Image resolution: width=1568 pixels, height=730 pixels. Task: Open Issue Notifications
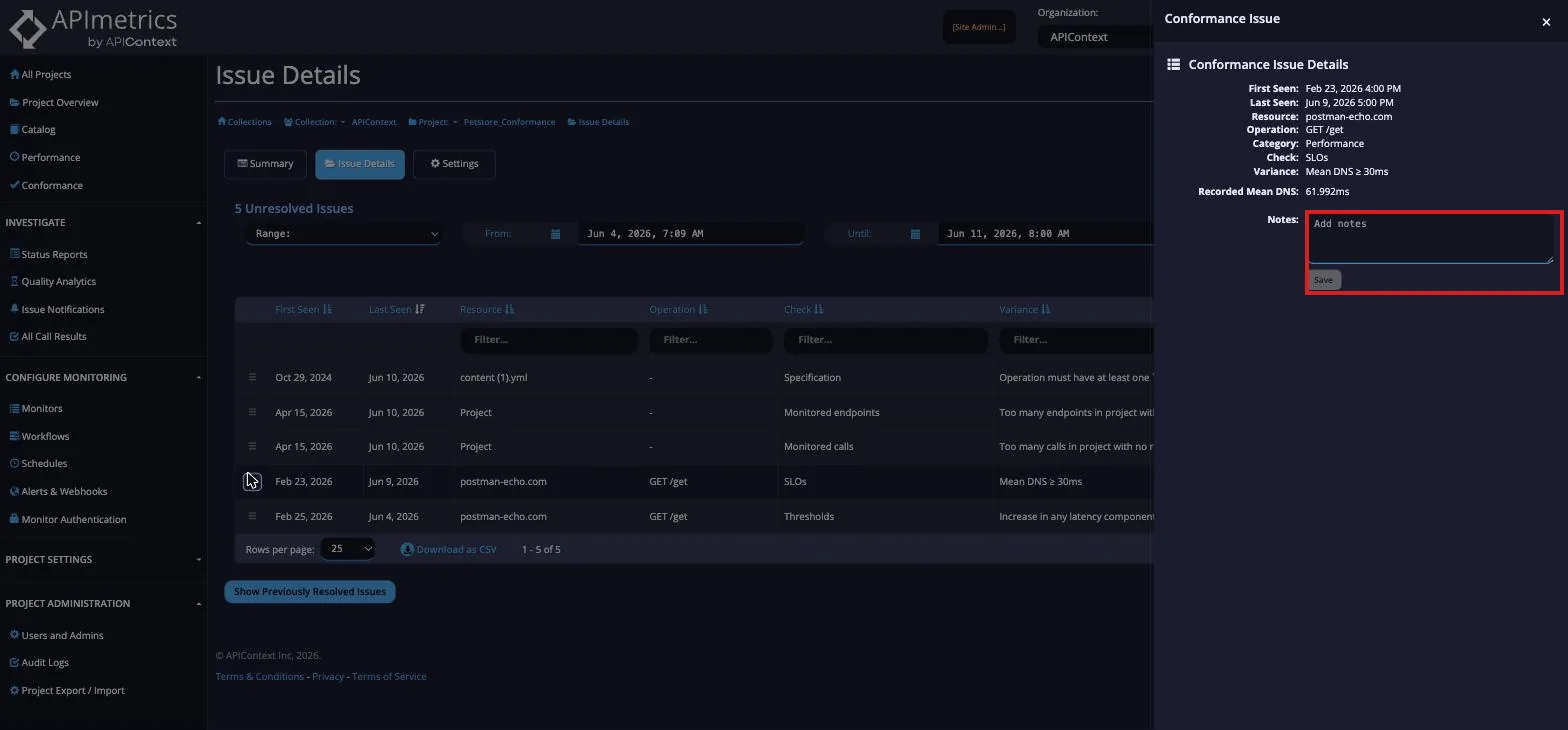click(x=57, y=309)
